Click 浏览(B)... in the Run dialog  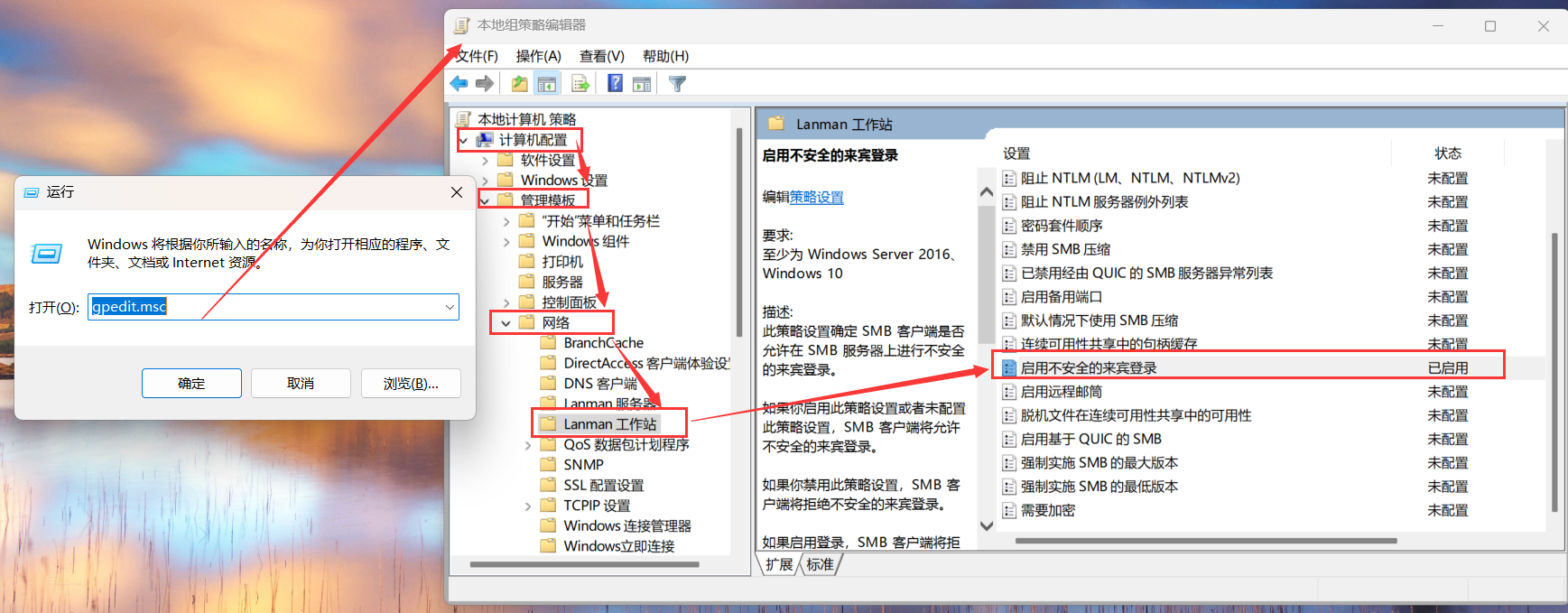click(411, 383)
